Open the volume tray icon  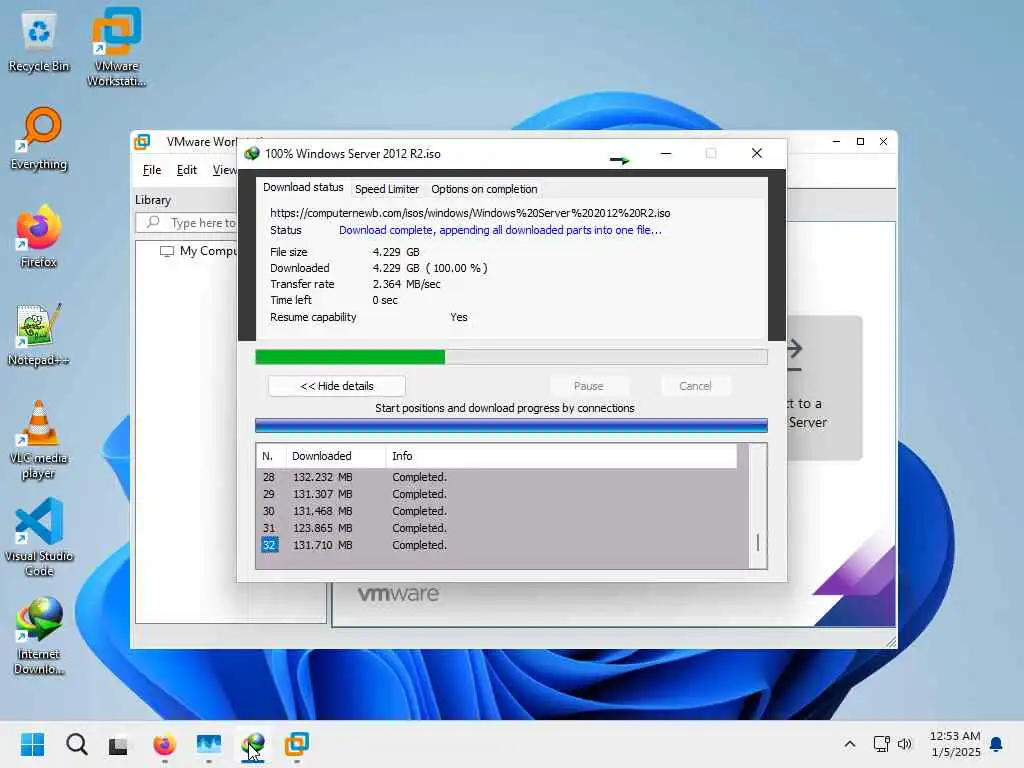click(904, 744)
